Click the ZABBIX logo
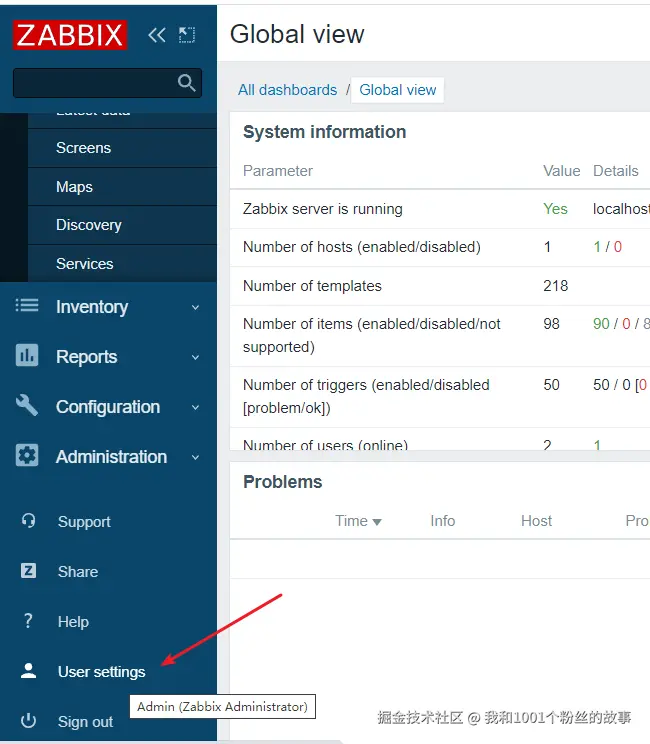 [70, 35]
